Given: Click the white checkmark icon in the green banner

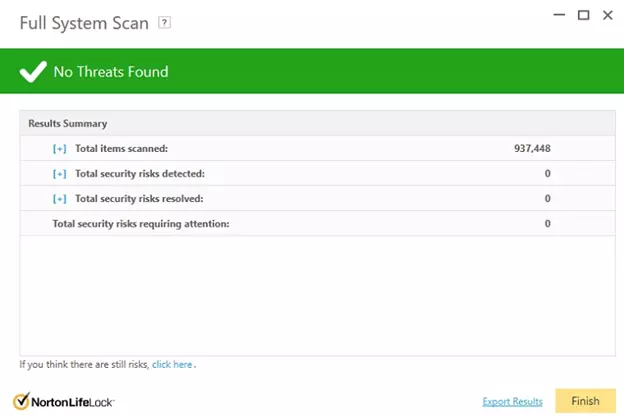Looking at the screenshot, I should pos(33,71).
